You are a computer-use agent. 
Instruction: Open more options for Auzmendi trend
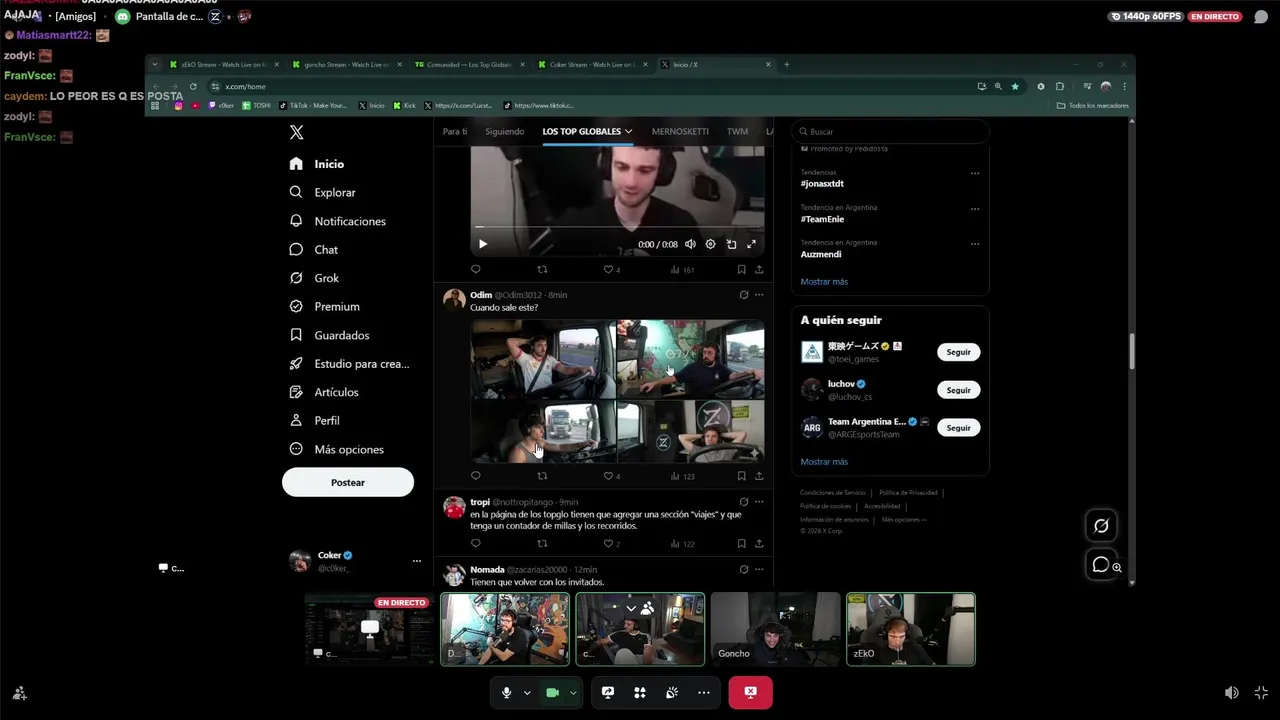tap(975, 244)
